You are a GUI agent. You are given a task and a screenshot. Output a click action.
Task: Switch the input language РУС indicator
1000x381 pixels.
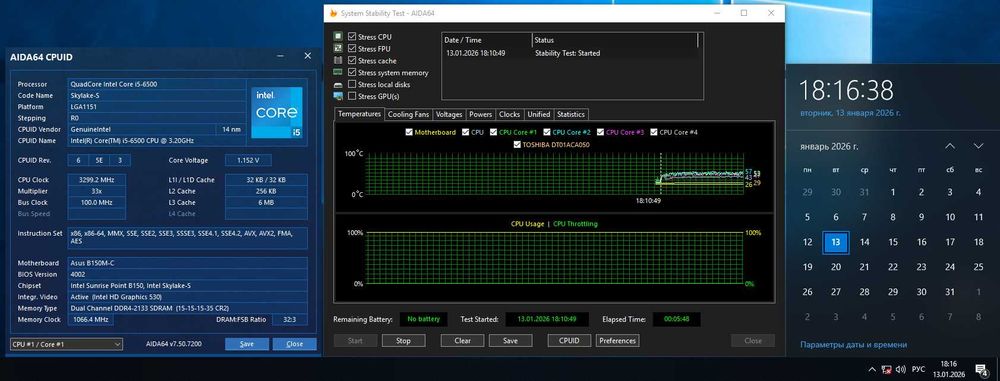918,369
